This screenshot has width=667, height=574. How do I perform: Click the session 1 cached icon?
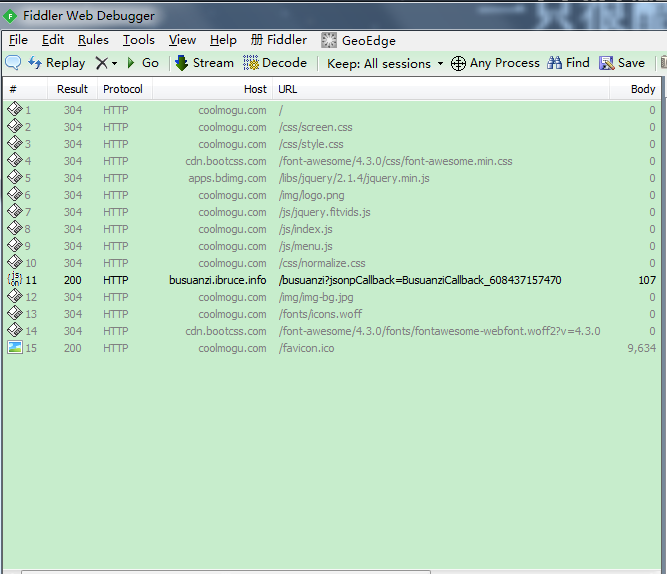[x=14, y=109]
